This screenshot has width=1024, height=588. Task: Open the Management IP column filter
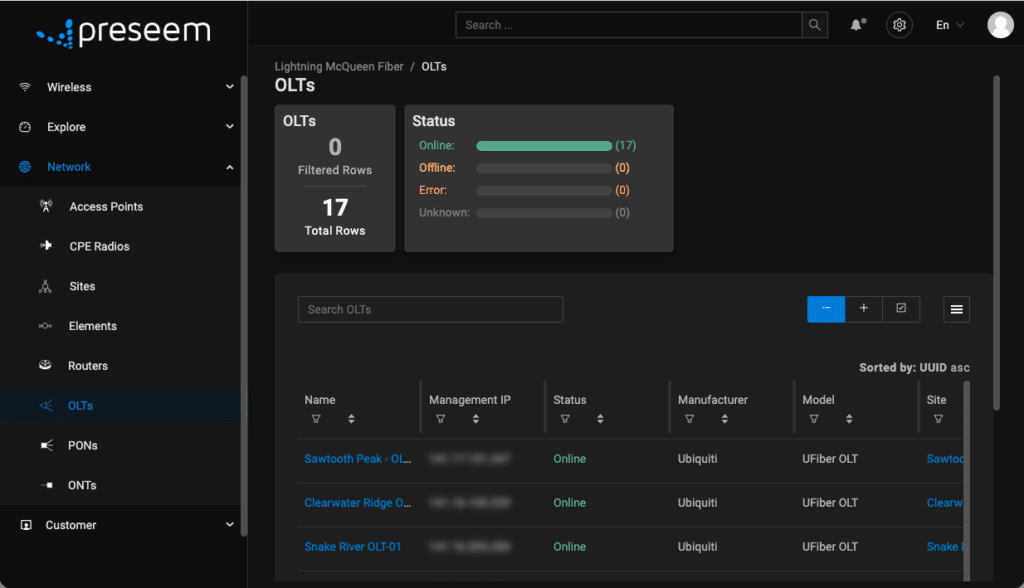441,419
